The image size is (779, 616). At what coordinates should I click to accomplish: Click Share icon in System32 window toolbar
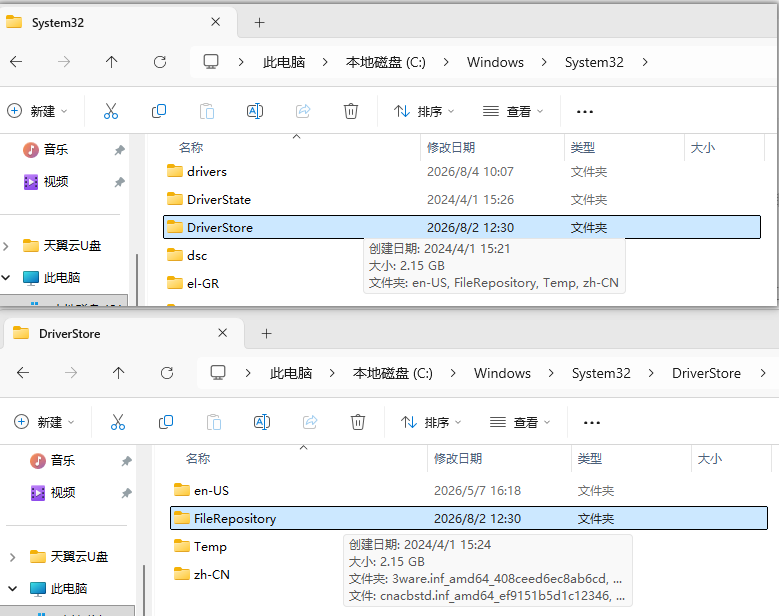[x=303, y=111]
